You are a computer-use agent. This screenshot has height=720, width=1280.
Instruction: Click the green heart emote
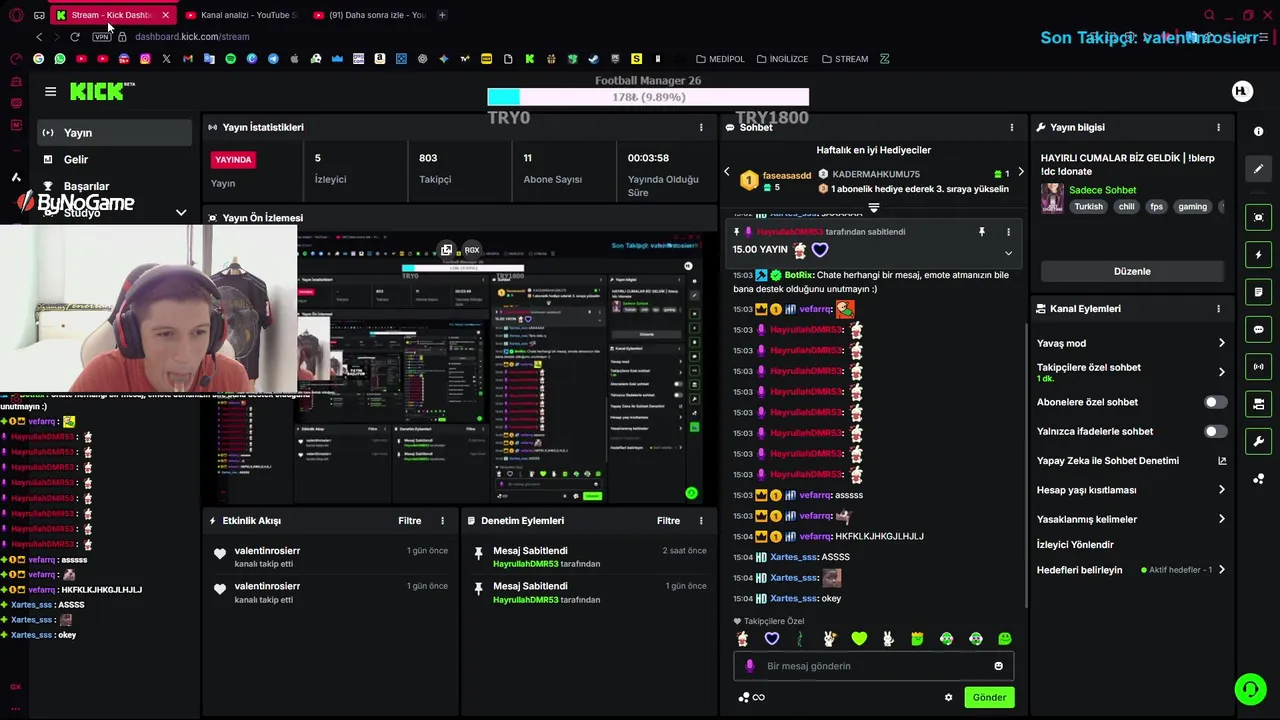coord(859,639)
